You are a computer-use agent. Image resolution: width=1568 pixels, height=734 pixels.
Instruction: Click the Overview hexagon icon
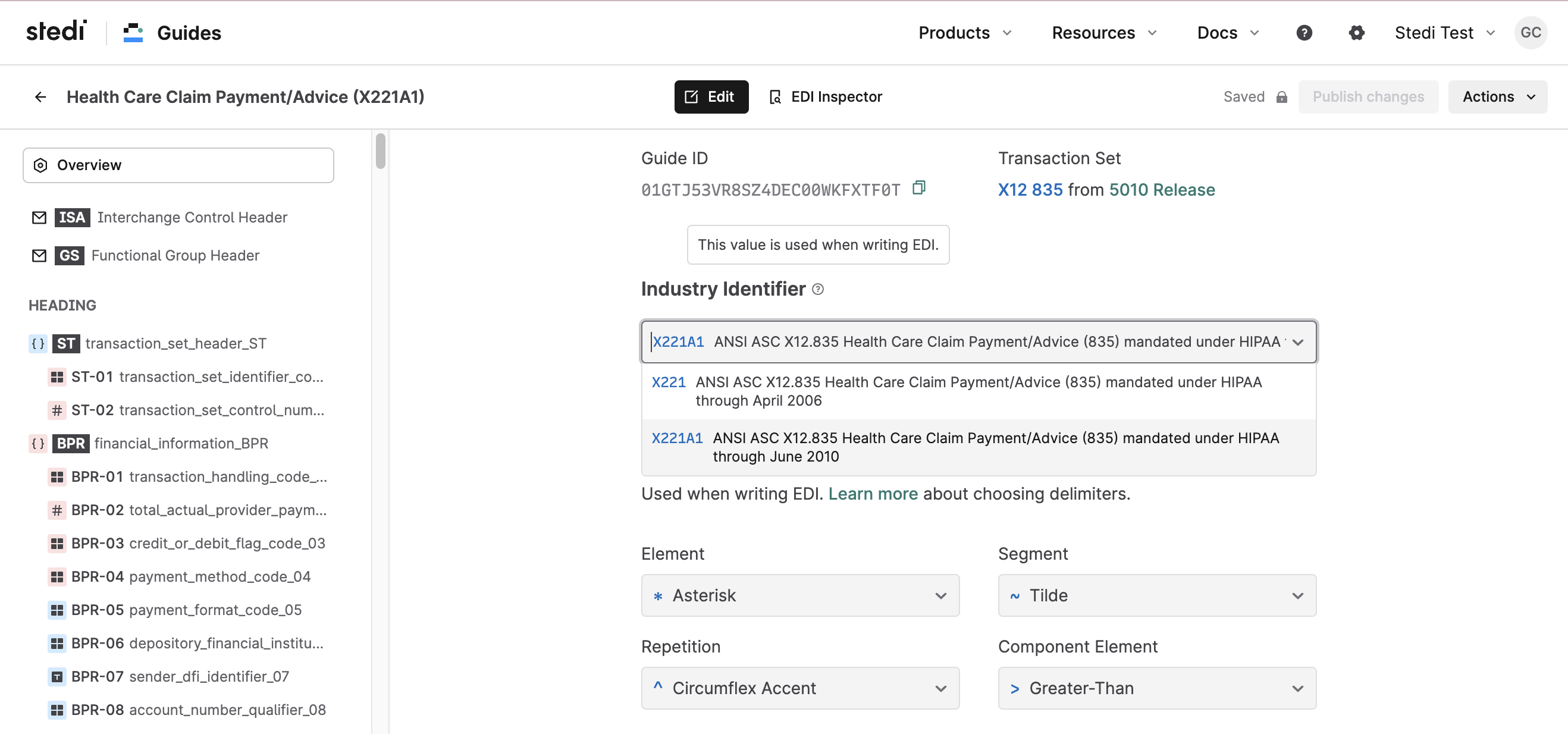pyautogui.click(x=40, y=165)
